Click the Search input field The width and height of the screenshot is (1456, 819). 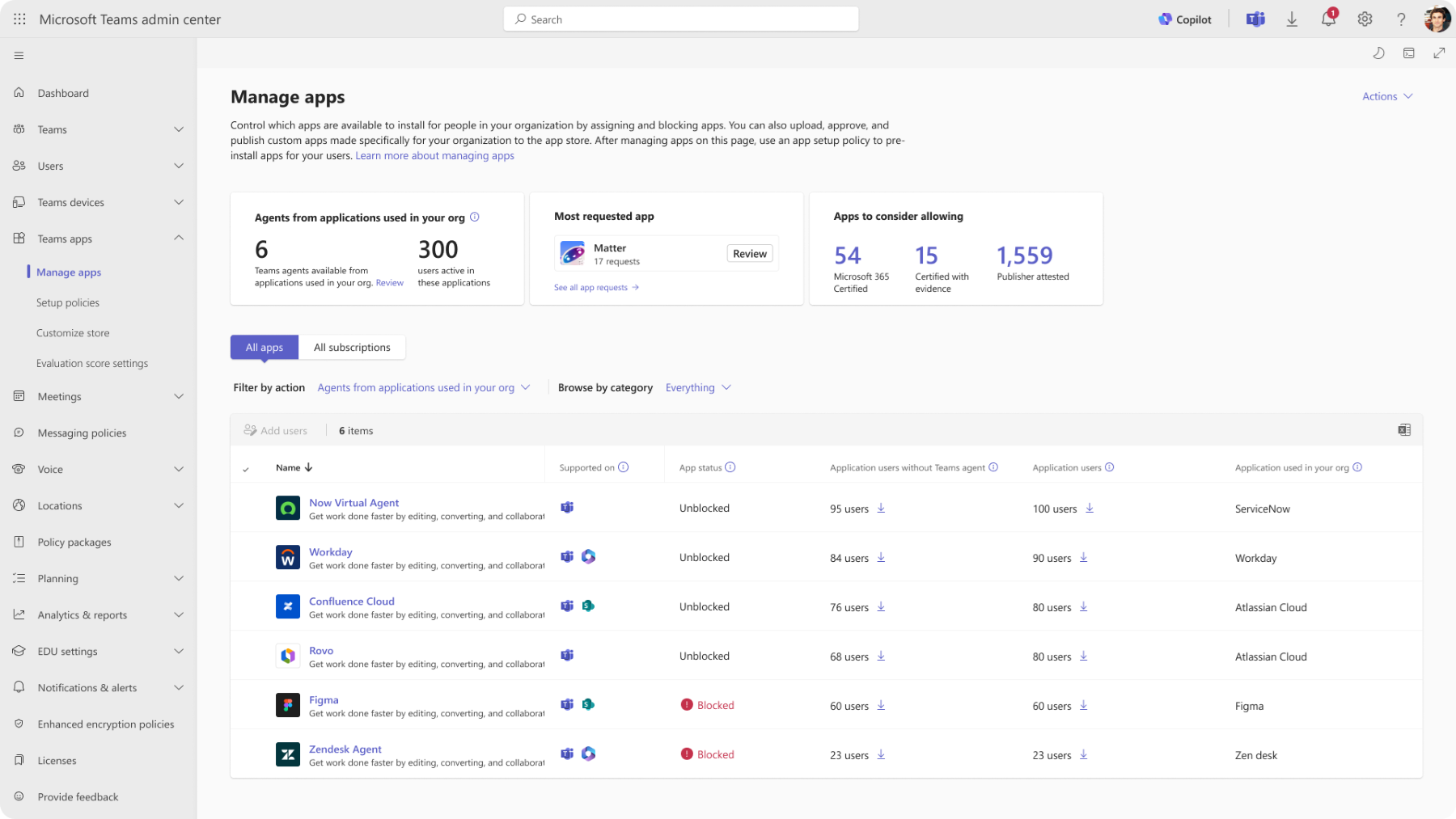pos(681,19)
